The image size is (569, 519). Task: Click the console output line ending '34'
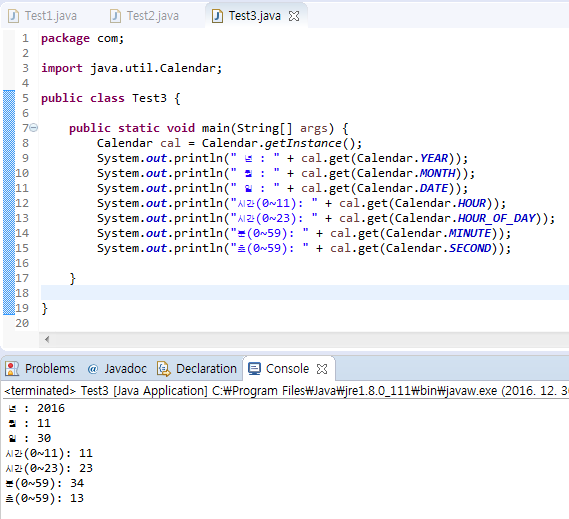point(45,483)
